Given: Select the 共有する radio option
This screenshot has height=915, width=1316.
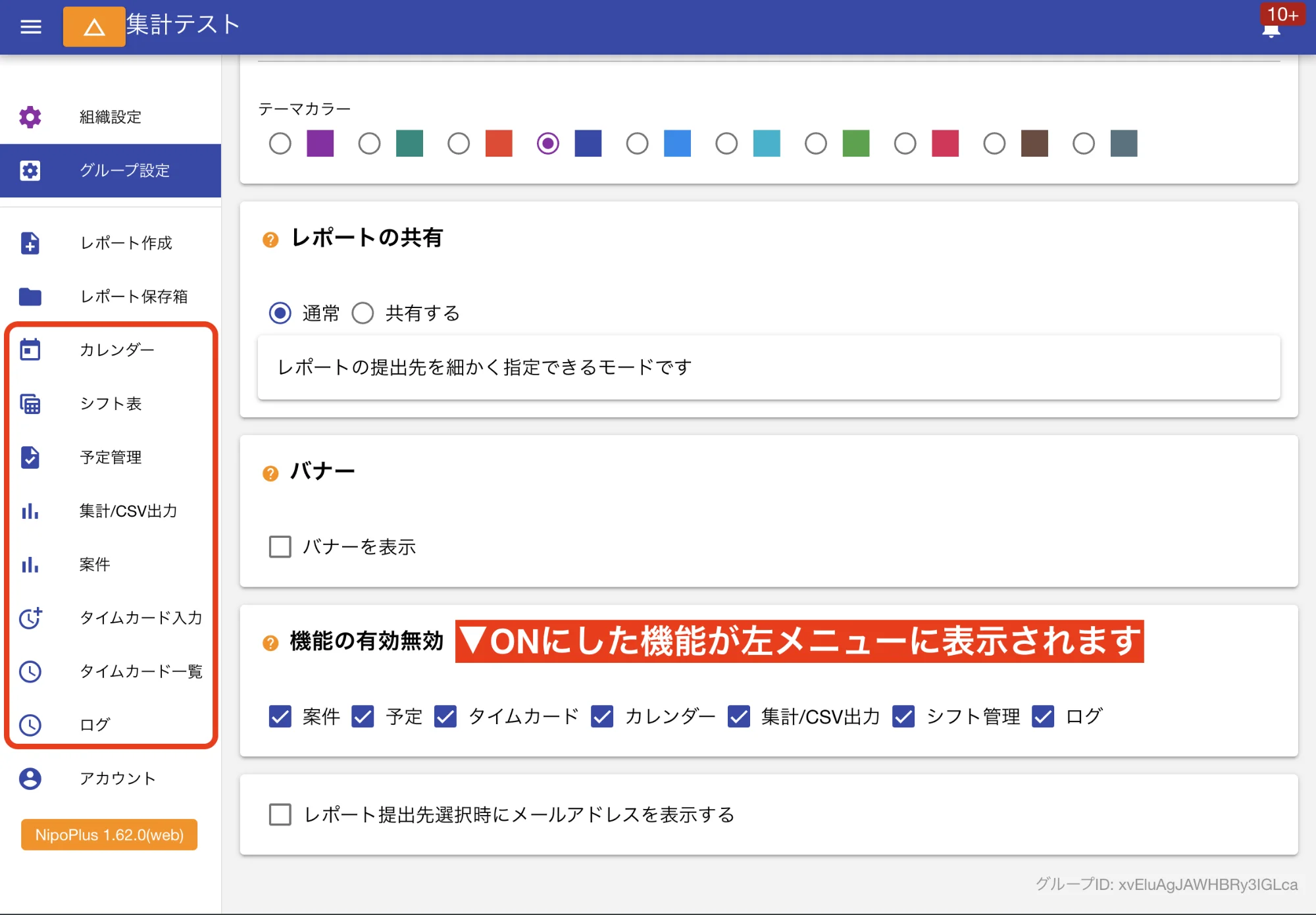Looking at the screenshot, I should pyautogui.click(x=363, y=313).
